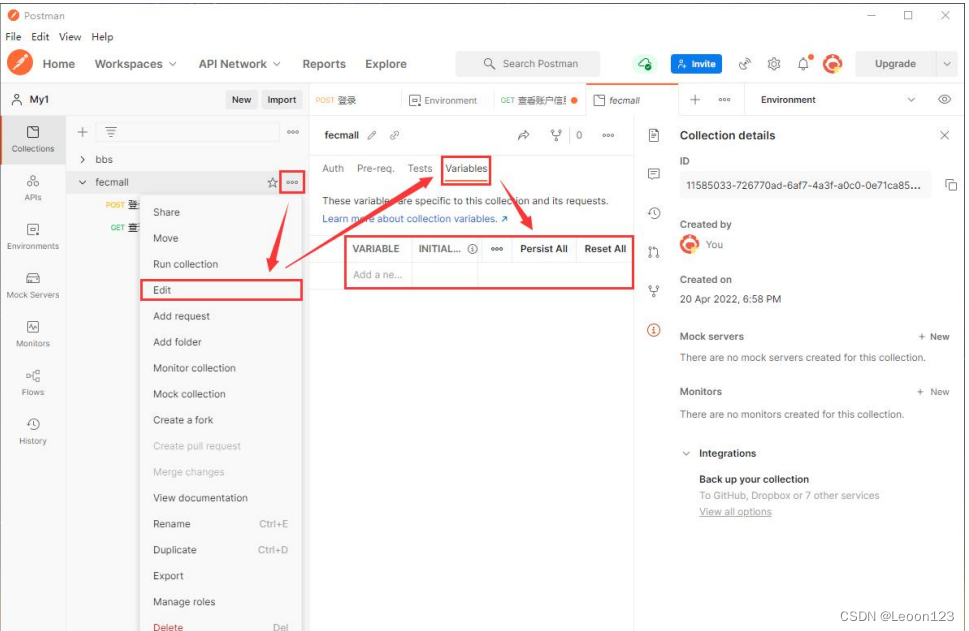
Task: Open the settings gear icon
Action: (774, 64)
